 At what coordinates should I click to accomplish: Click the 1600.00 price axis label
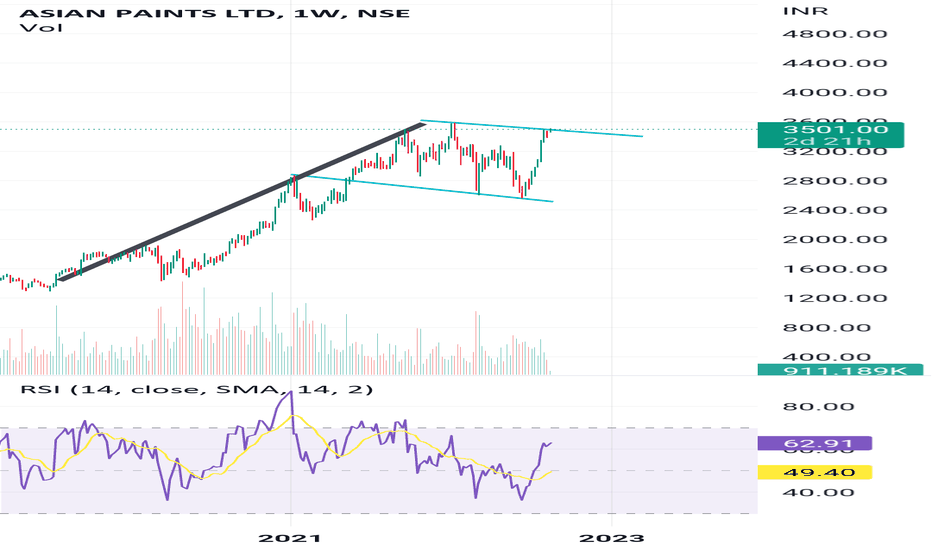point(835,269)
